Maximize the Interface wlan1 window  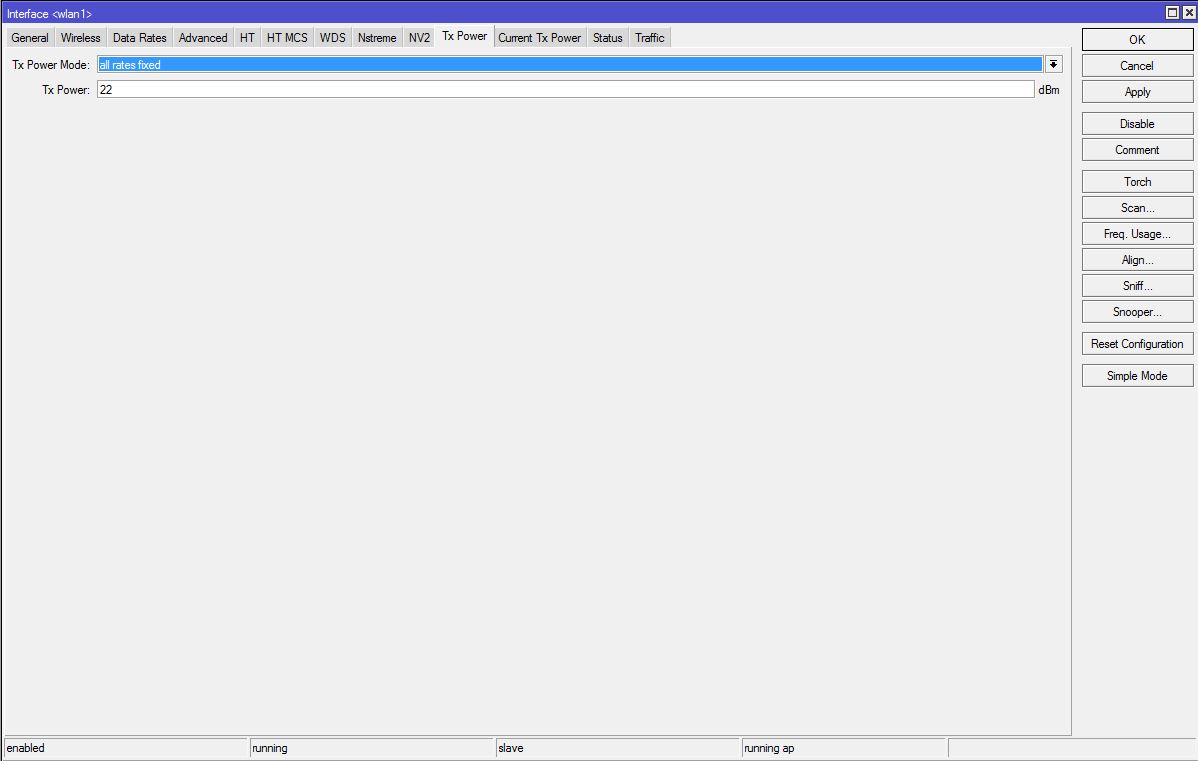pos(1172,13)
